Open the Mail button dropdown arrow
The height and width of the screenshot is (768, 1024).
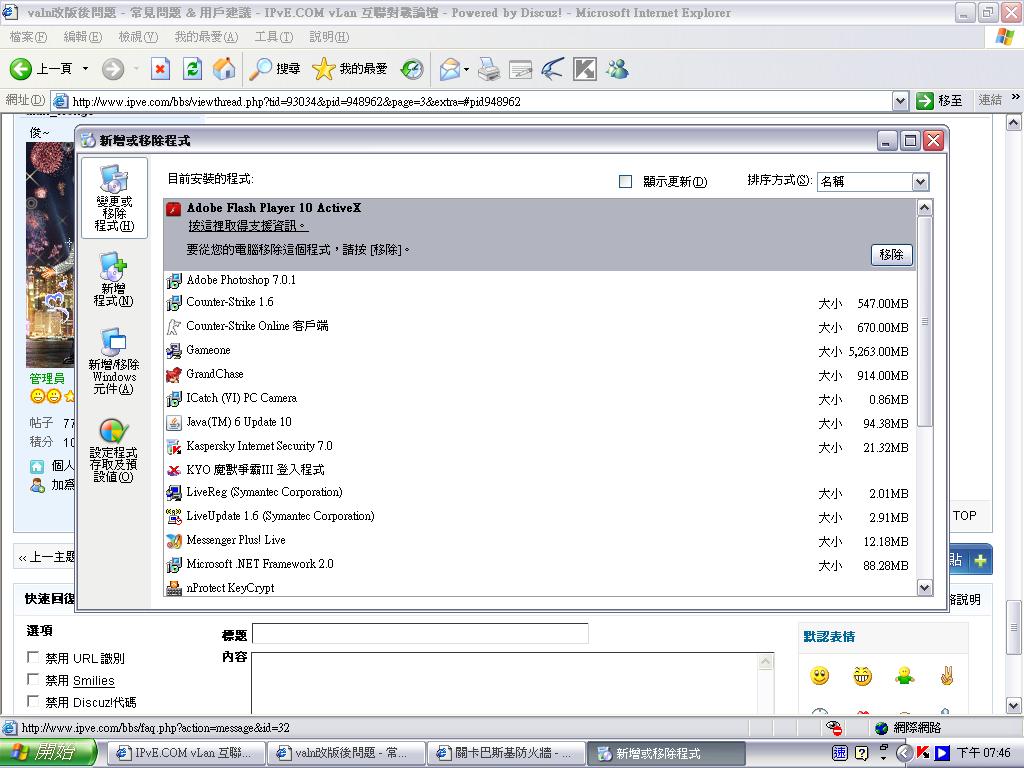tap(466, 69)
